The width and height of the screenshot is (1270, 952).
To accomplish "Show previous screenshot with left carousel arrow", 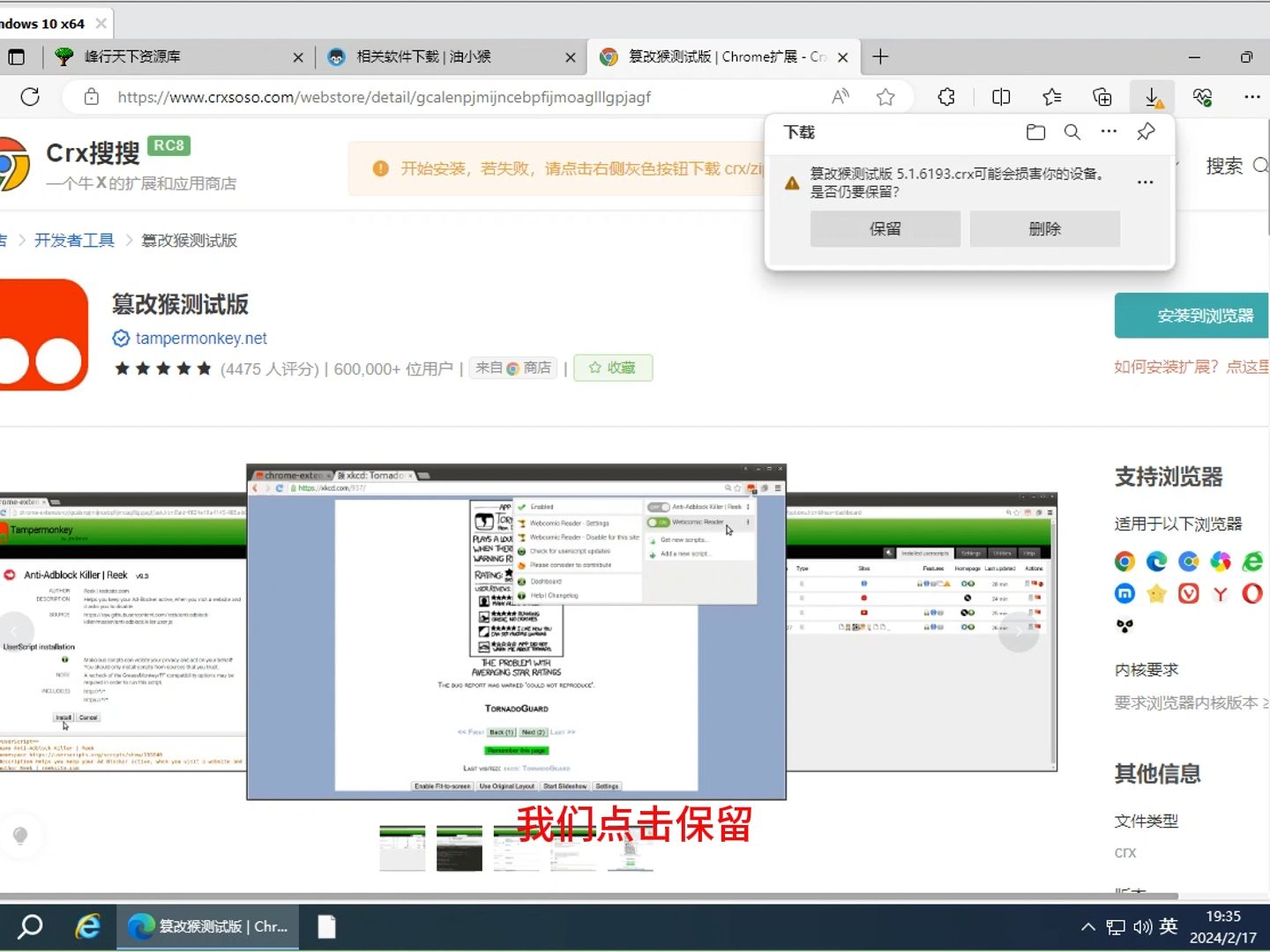I will click(15, 631).
